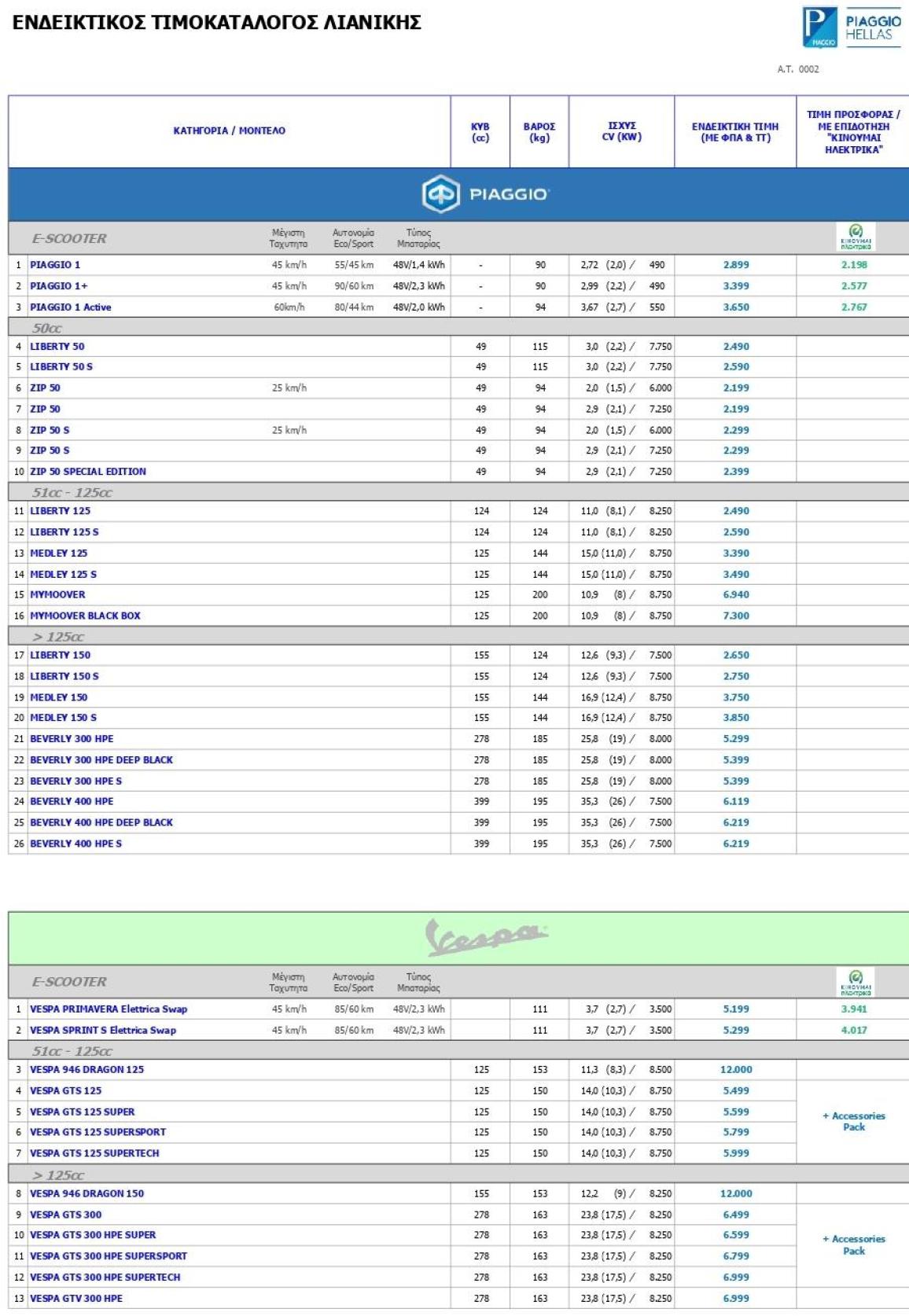Click the ΚΑΤΗΓΟΡΙΑ / ΜΟΝΤΕΛΟ column header
The width and height of the screenshot is (909, 1316).
(229, 130)
